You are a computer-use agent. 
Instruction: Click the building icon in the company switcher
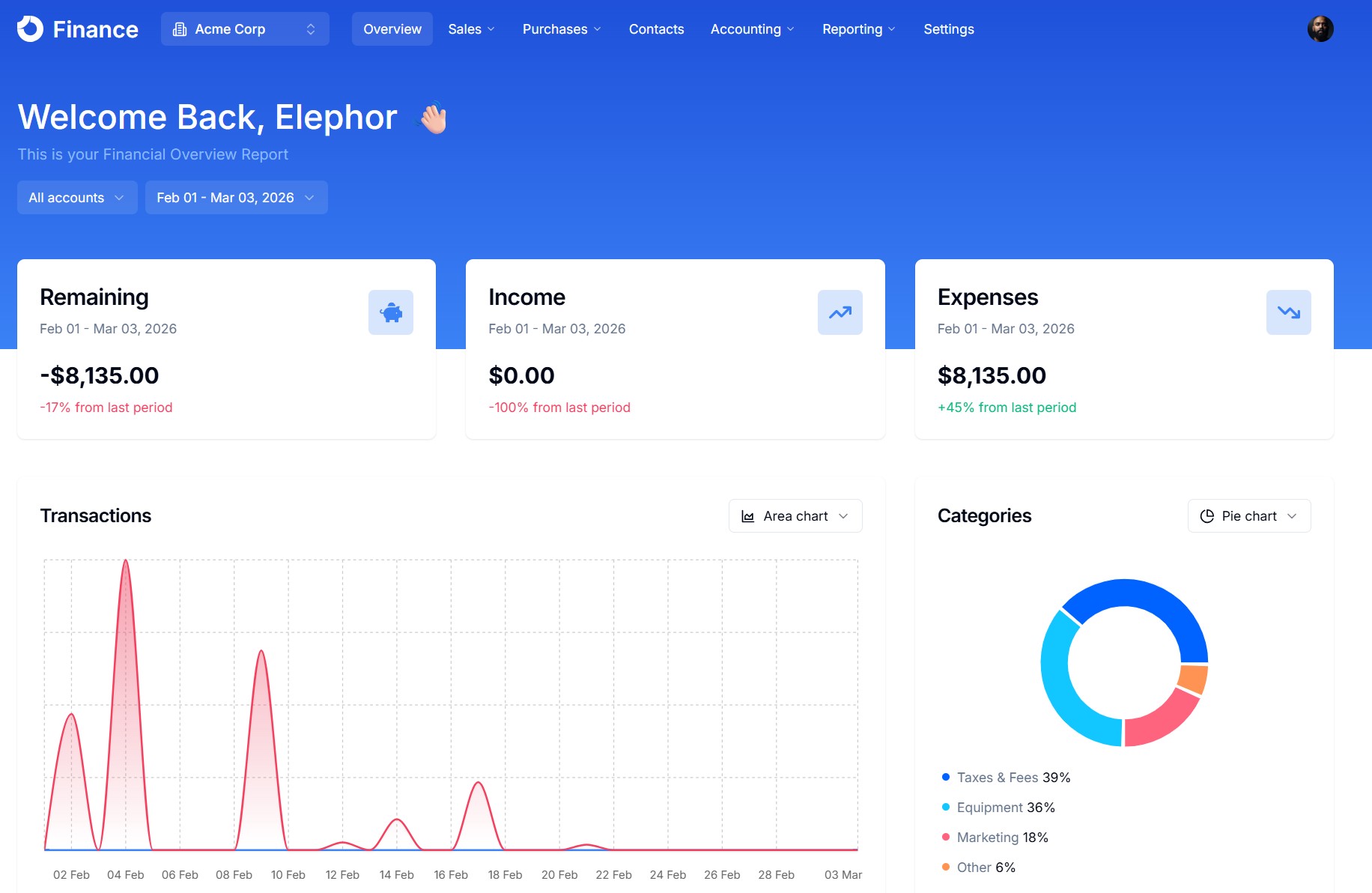(179, 28)
